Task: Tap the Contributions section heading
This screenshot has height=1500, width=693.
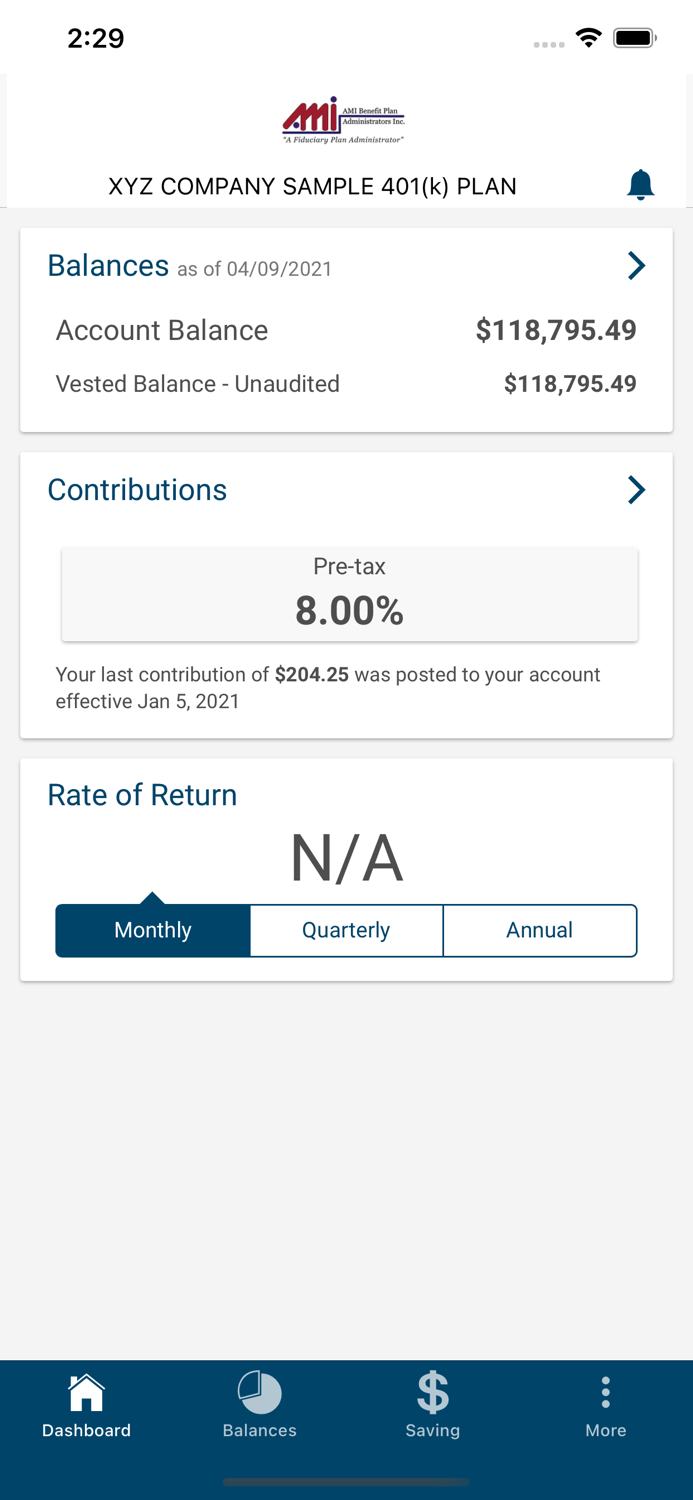Action: (137, 490)
